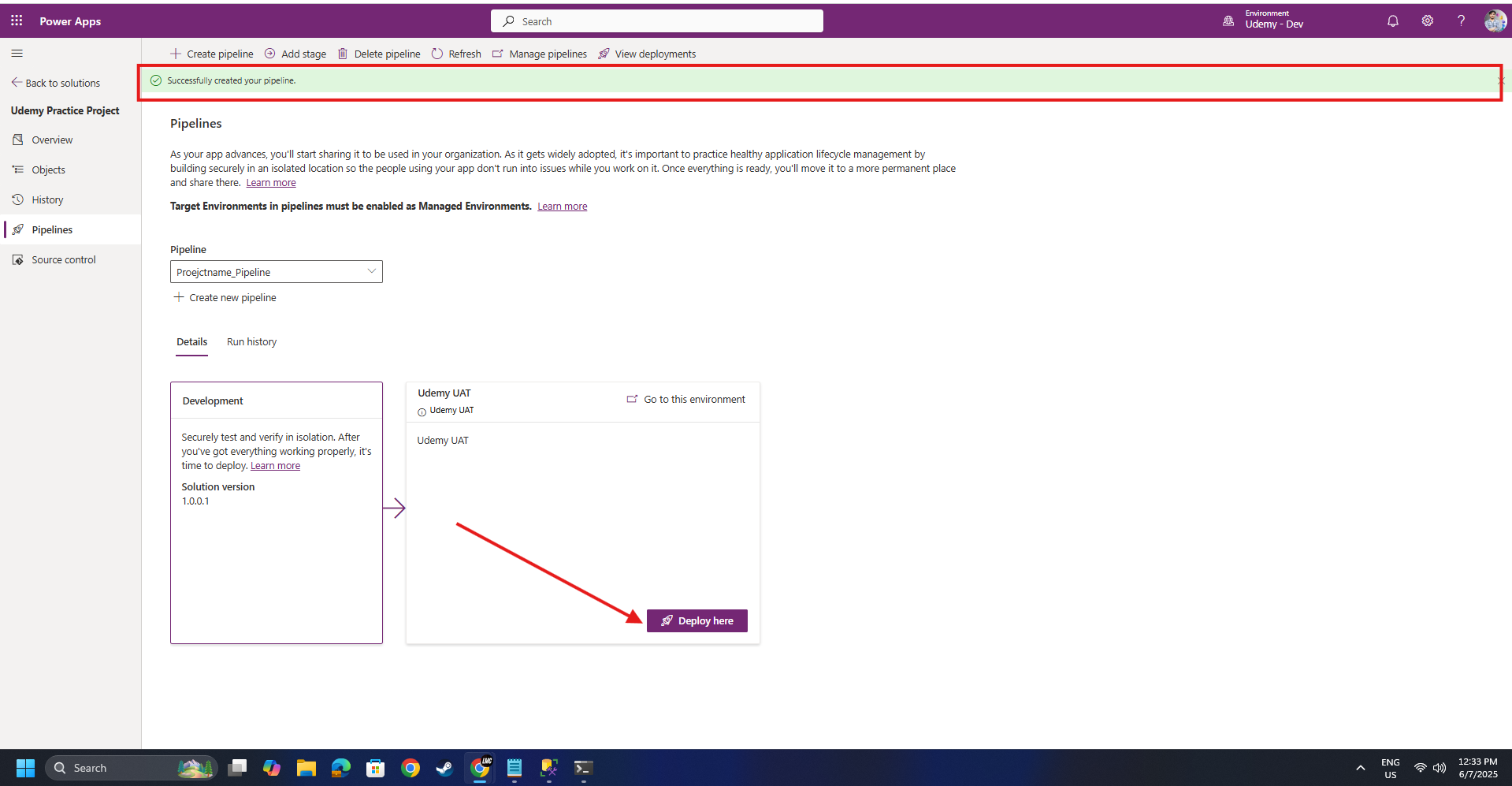The image size is (1512, 786).
Task: Open Task View in taskbar
Action: click(x=237, y=768)
